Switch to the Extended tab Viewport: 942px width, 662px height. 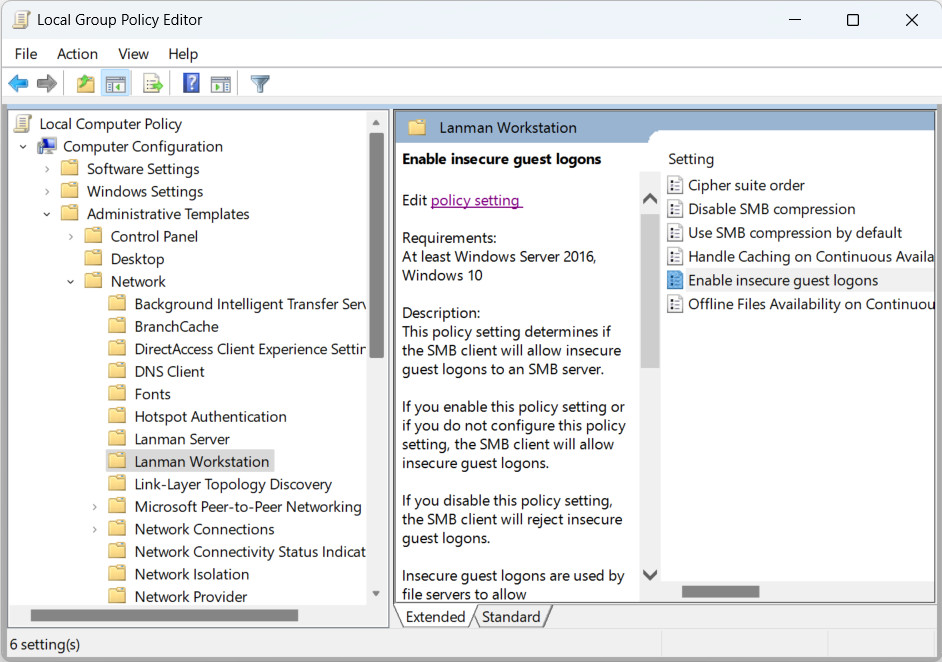pyautogui.click(x=436, y=617)
